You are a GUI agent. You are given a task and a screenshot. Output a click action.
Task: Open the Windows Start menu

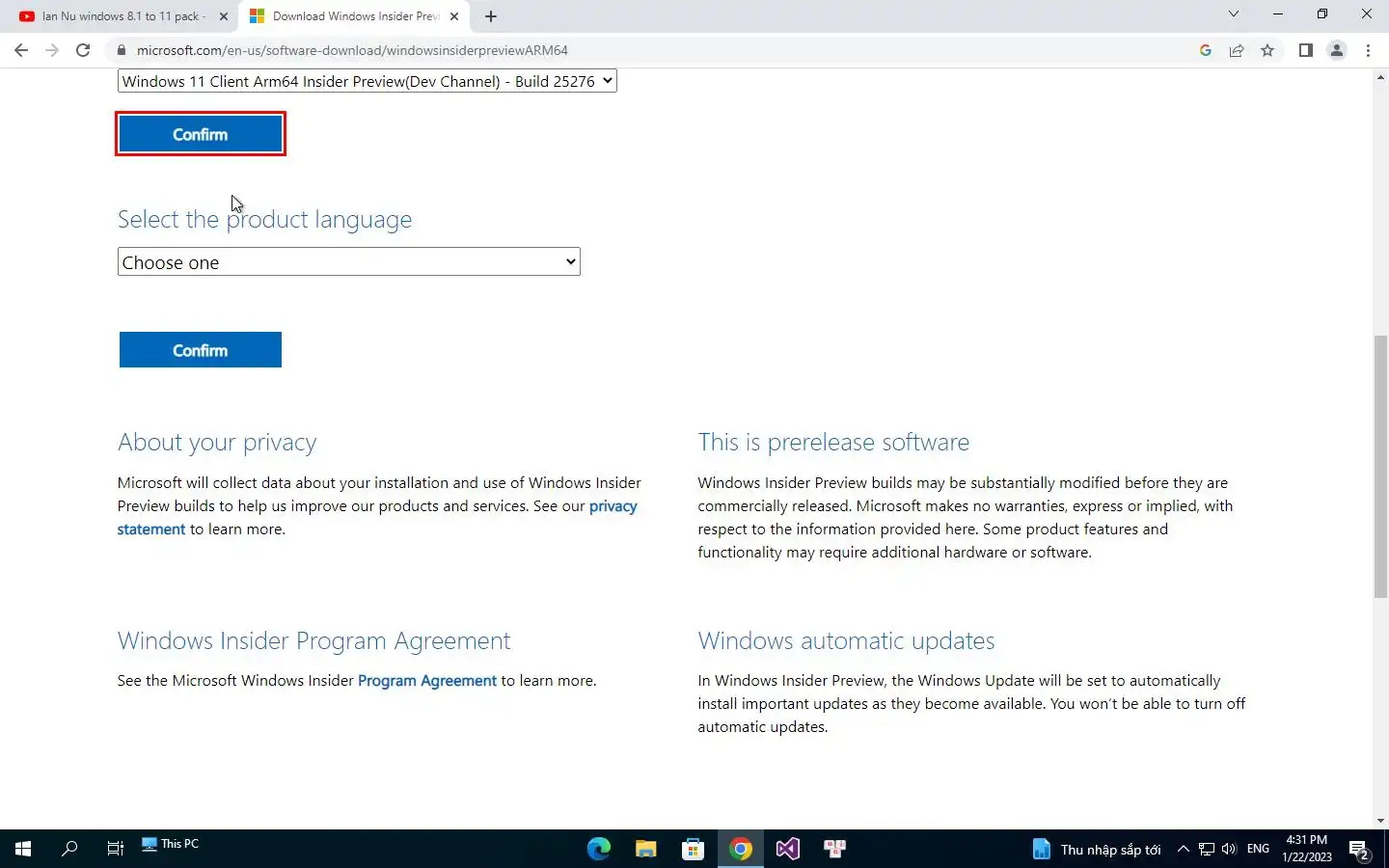(x=23, y=849)
